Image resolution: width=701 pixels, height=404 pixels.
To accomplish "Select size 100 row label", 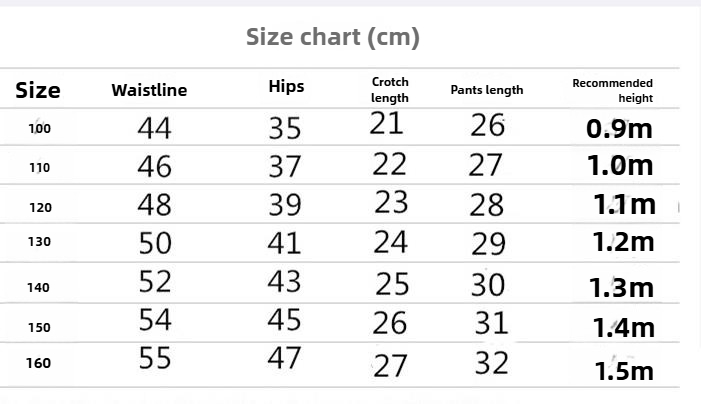I will tap(39, 129).
